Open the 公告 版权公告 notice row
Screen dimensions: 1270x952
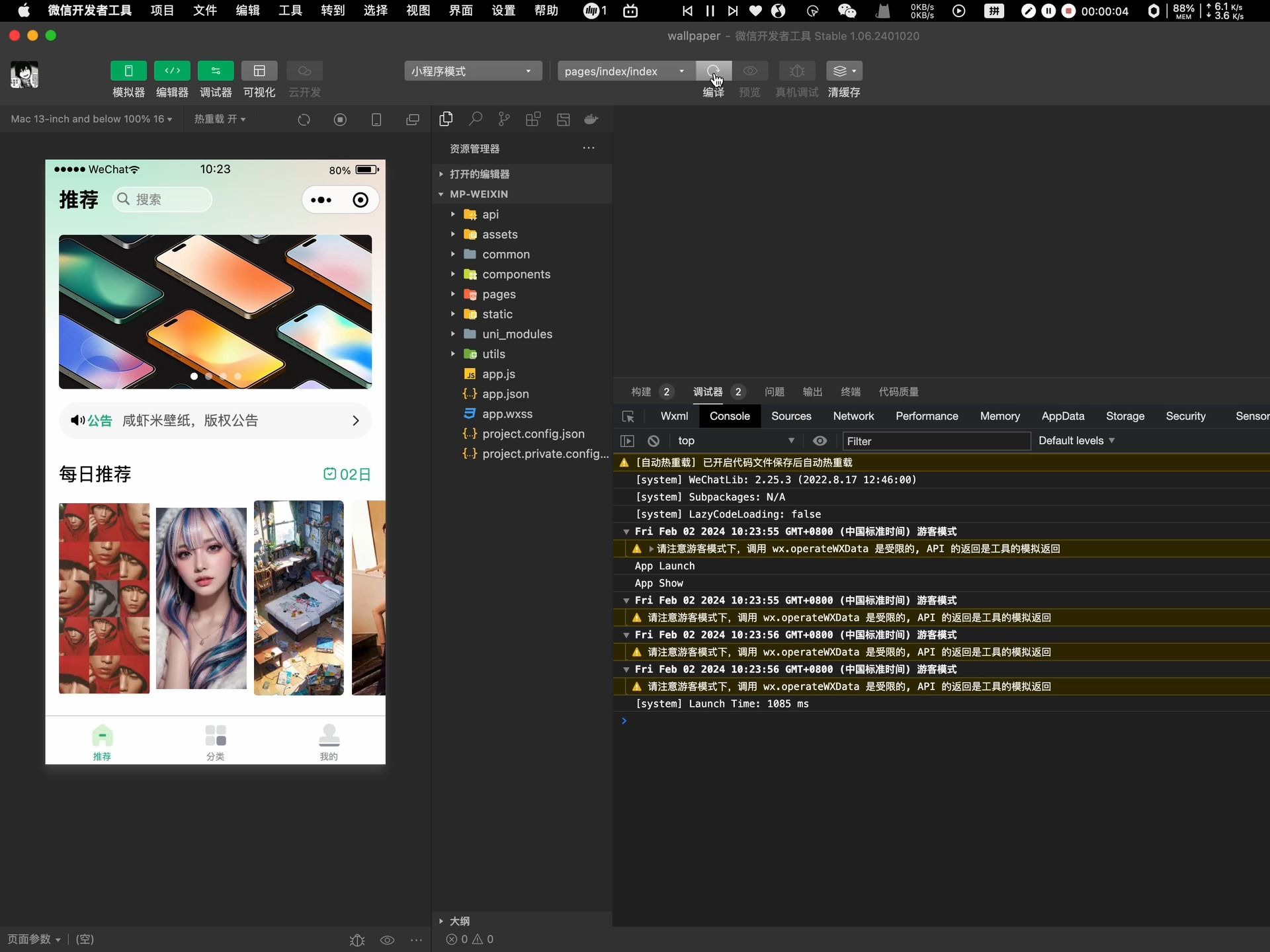(x=215, y=420)
